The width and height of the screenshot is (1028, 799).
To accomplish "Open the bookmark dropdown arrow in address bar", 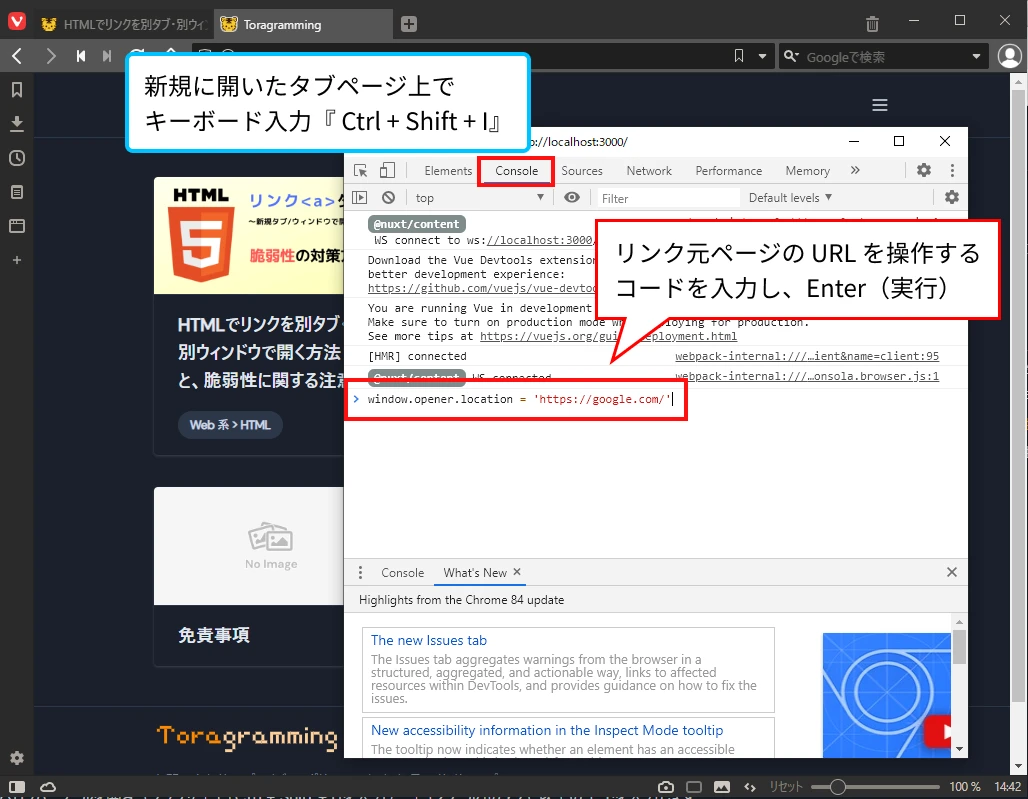I will pos(762,56).
